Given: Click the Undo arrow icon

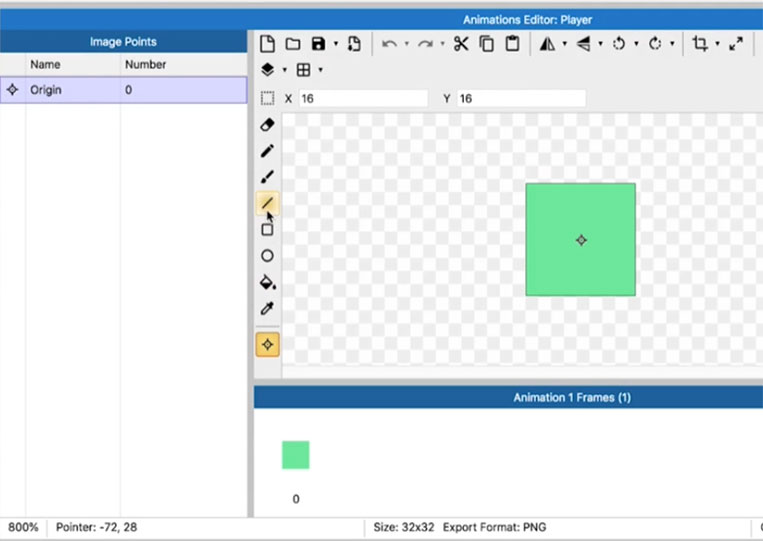Looking at the screenshot, I should point(389,44).
